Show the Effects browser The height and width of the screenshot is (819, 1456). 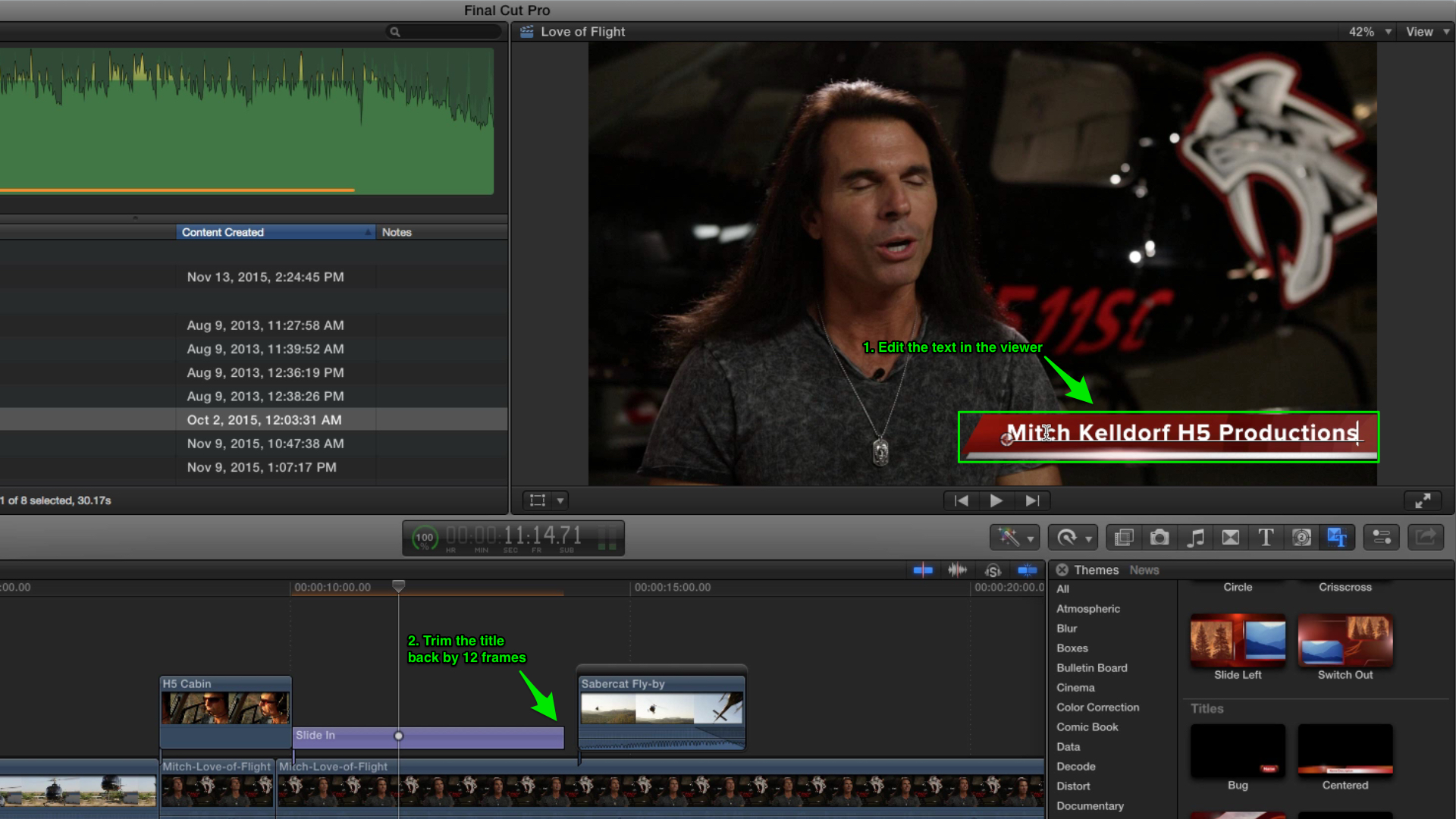tap(1124, 538)
